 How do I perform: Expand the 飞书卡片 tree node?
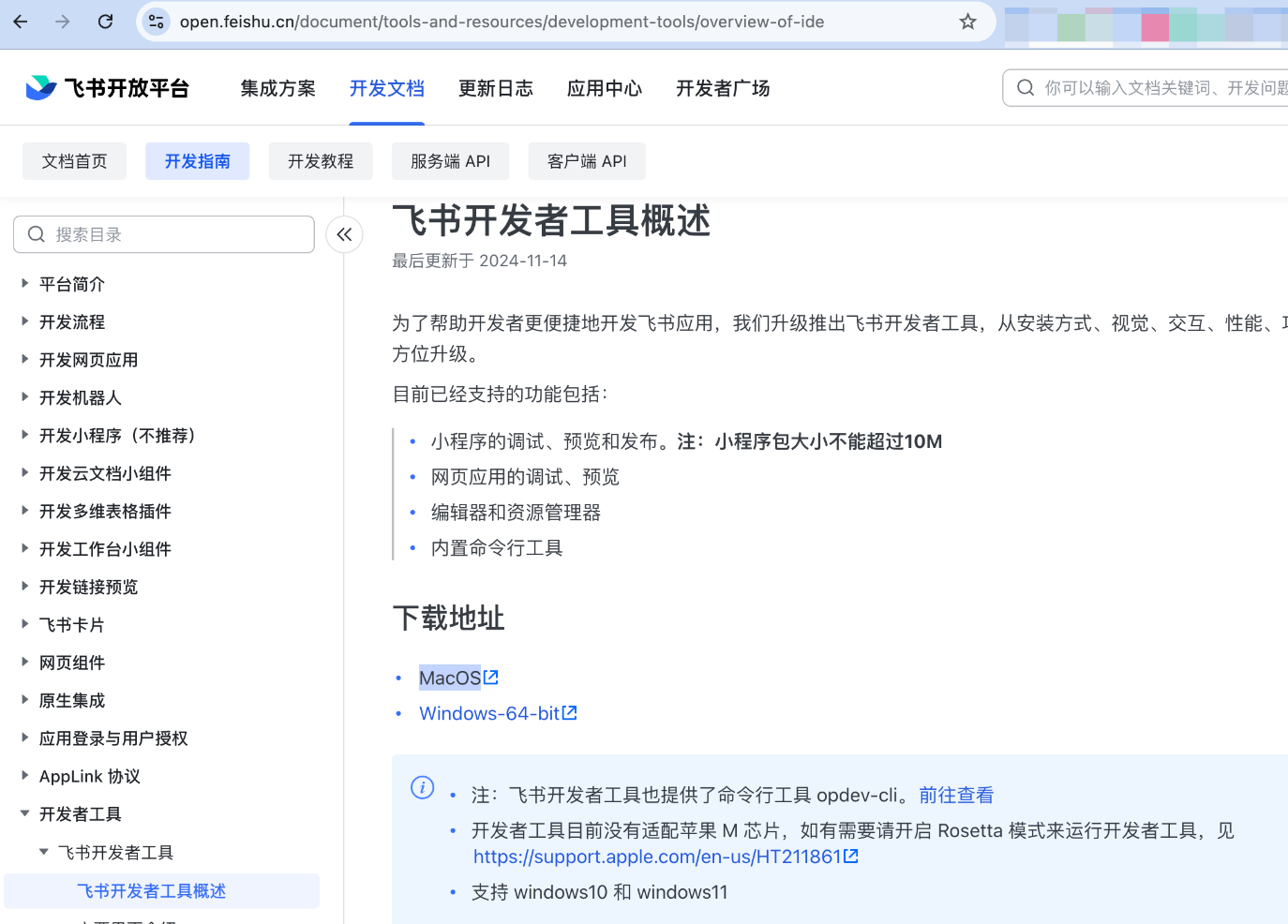click(25, 624)
